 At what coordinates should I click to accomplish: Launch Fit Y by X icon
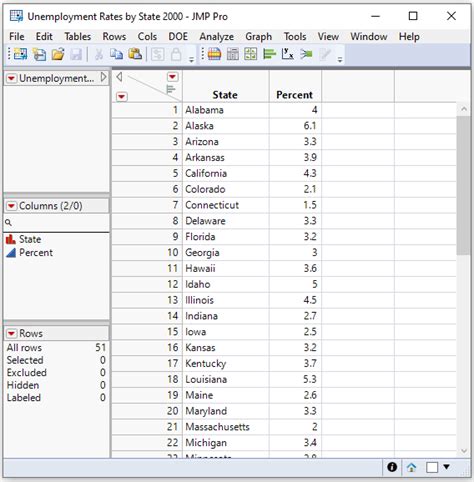point(288,54)
